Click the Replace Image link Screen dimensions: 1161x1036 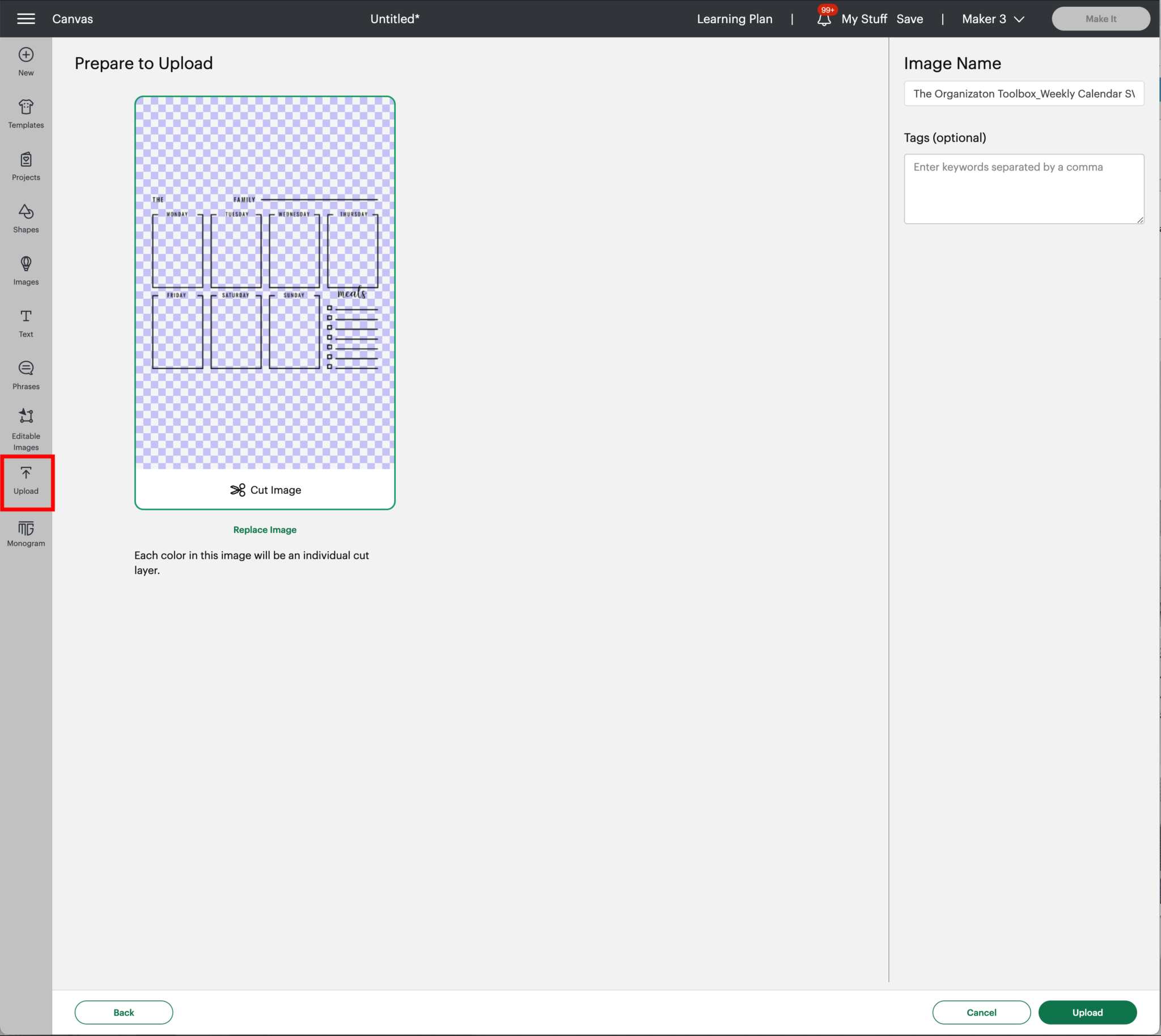265,530
